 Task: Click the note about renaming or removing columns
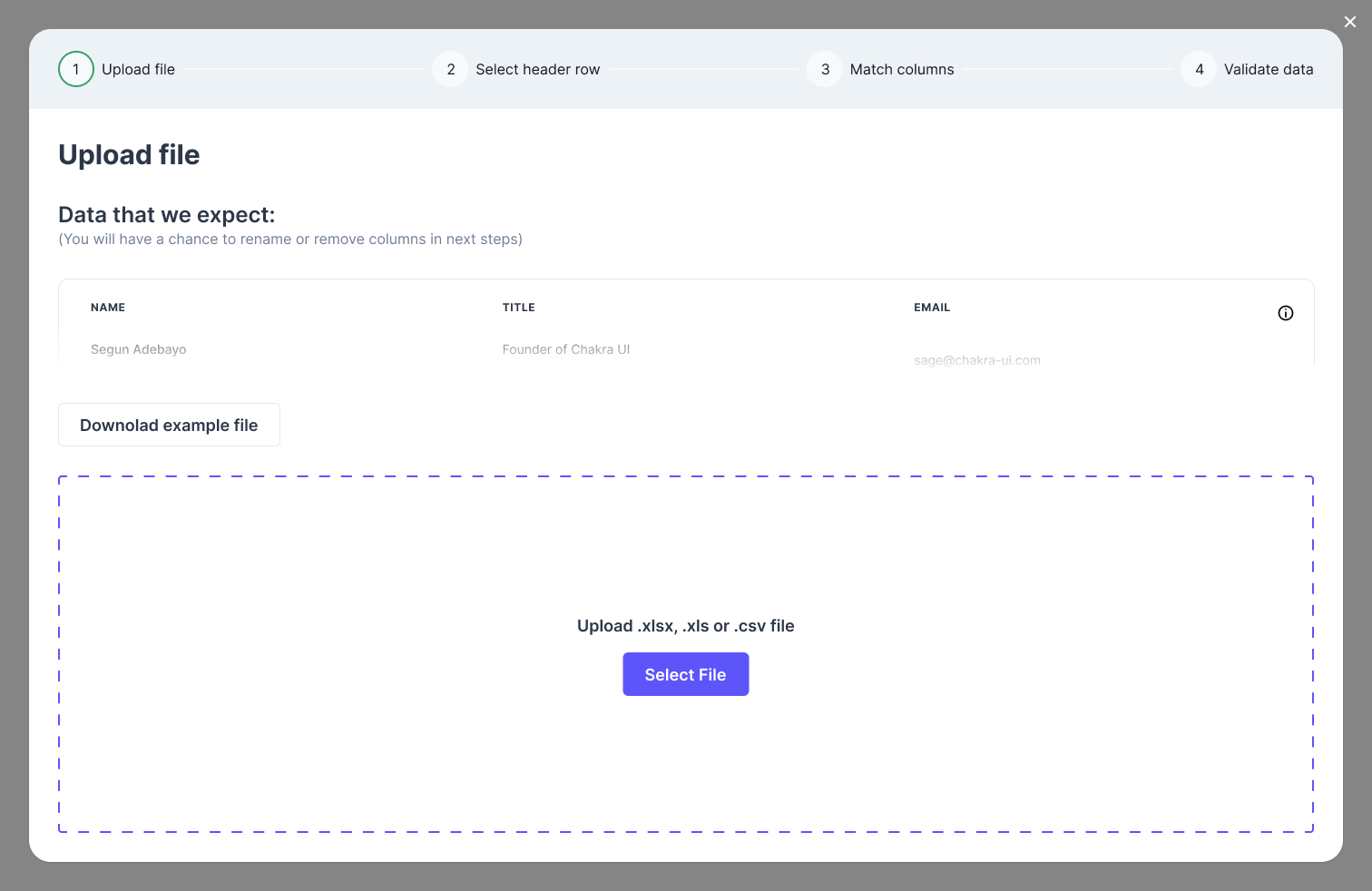pos(290,240)
